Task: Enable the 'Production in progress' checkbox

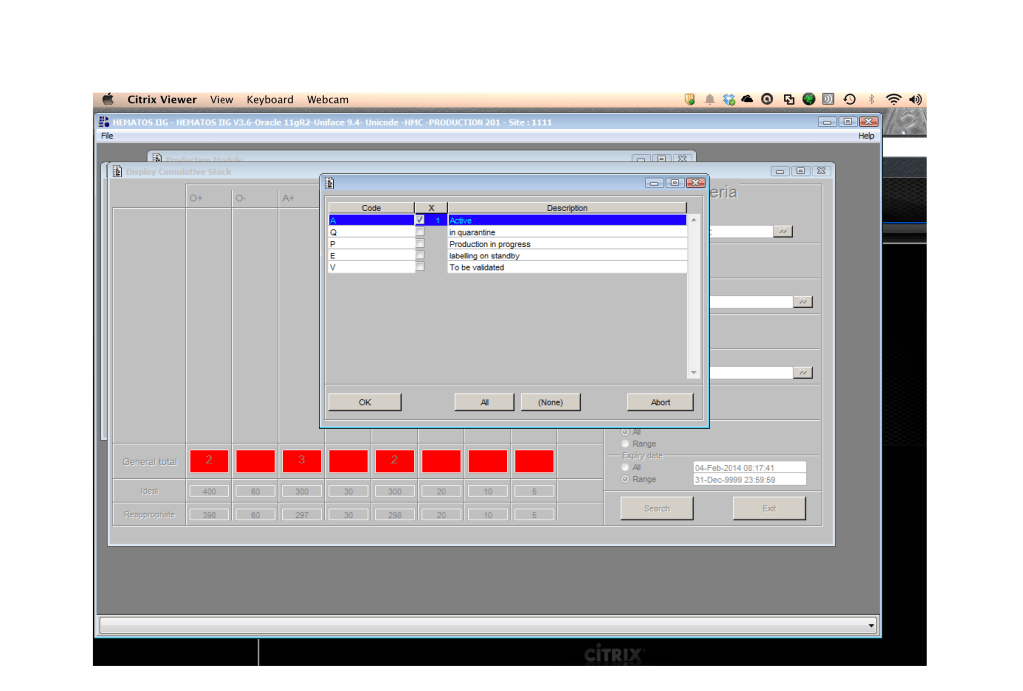Action: [420, 244]
